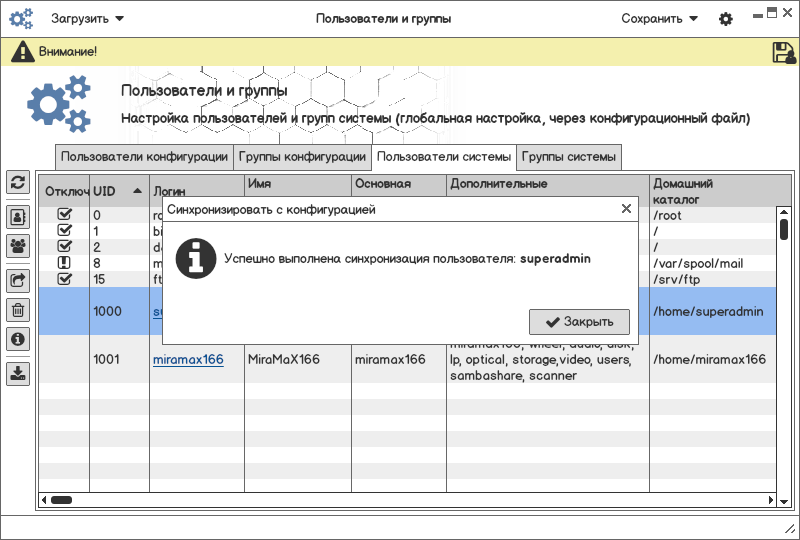The image size is (800, 540).
Task: Click the trash delete sidebar icon
Action: 18,310
